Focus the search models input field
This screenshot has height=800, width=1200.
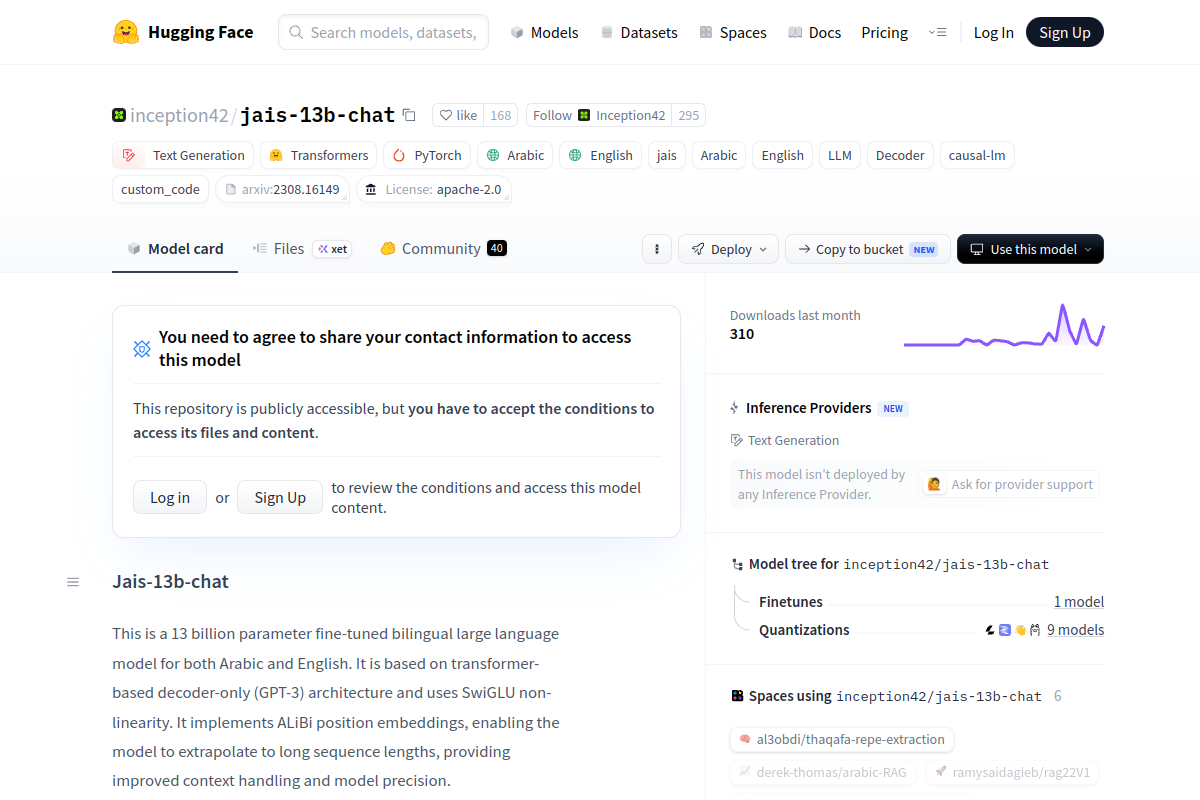point(383,32)
